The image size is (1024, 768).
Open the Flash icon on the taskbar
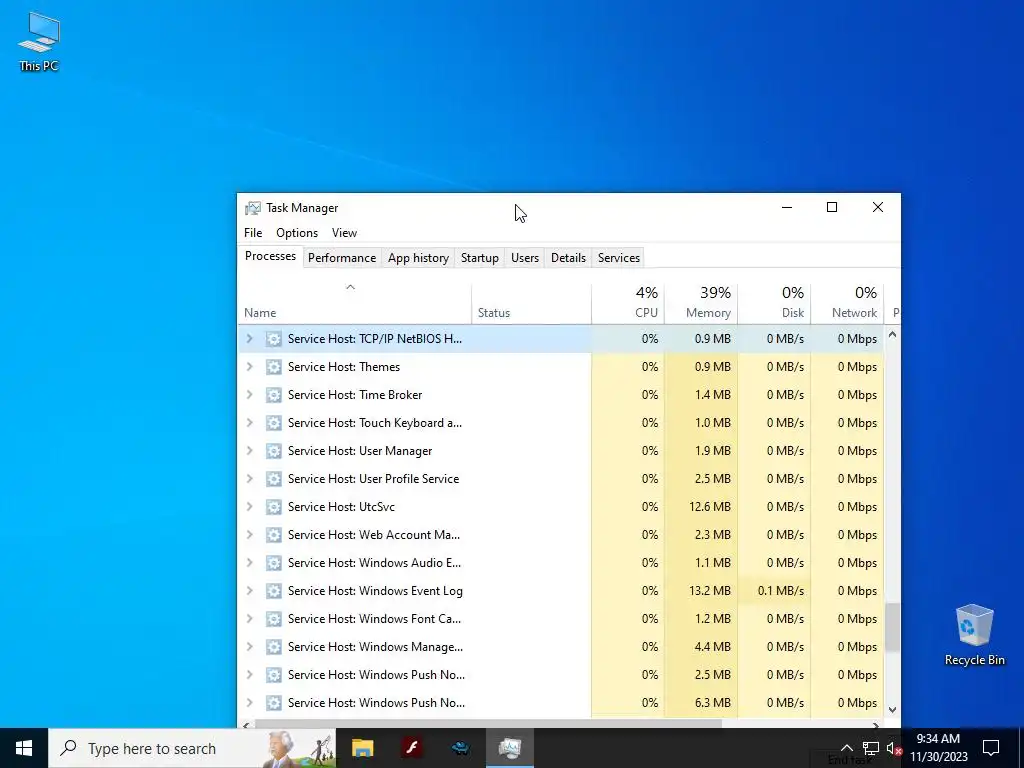pyautogui.click(x=412, y=748)
